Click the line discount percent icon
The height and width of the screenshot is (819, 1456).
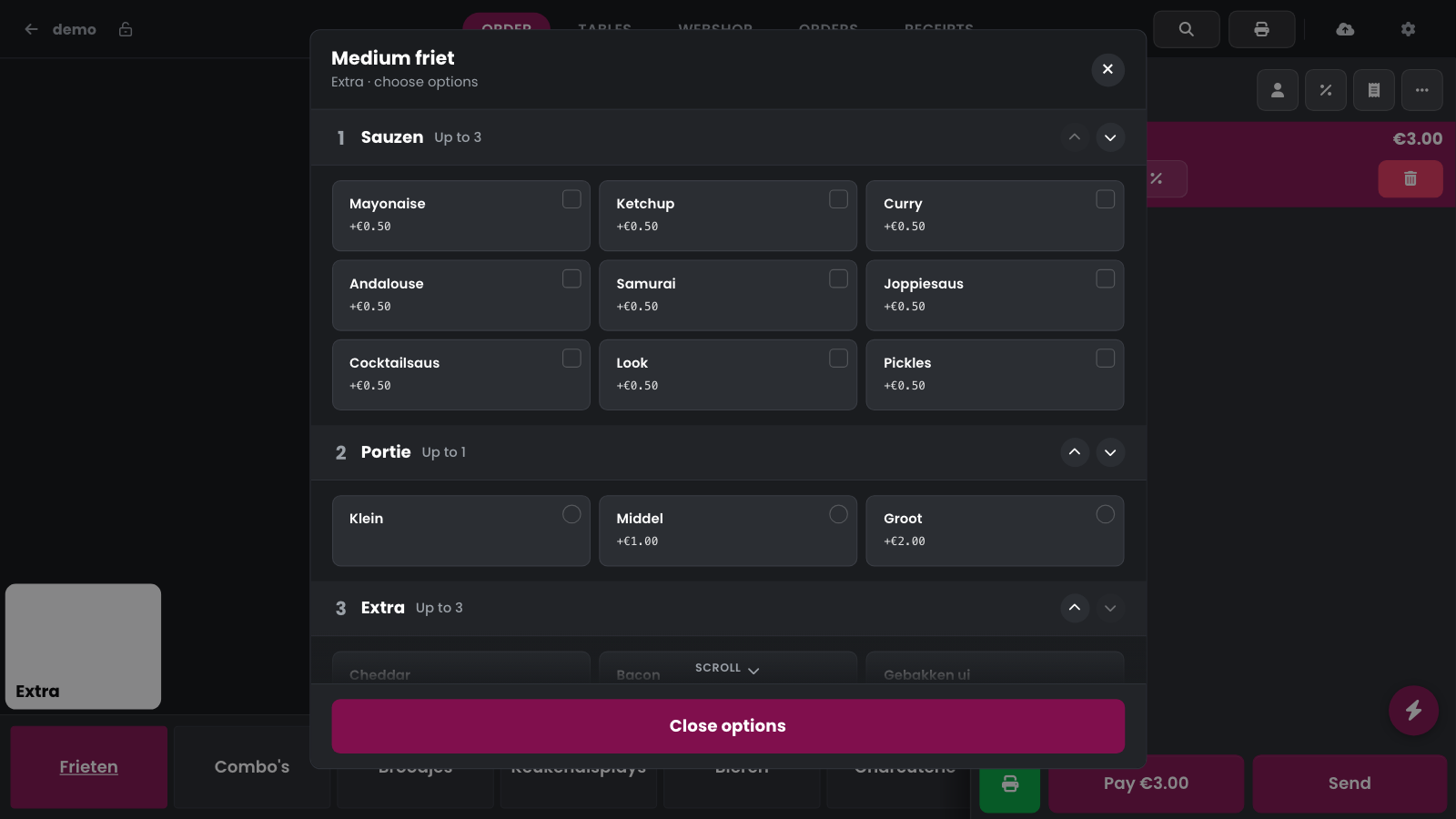point(1158,178)
